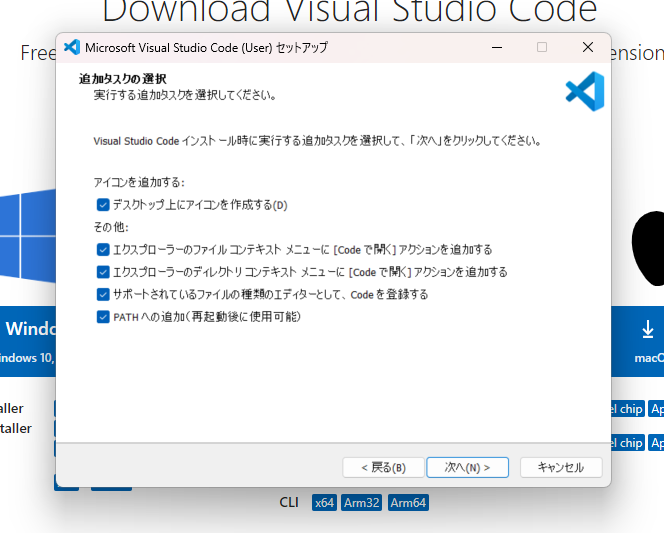
Task: Click the macOS download arrow icon
Action: tap(648, 329)
